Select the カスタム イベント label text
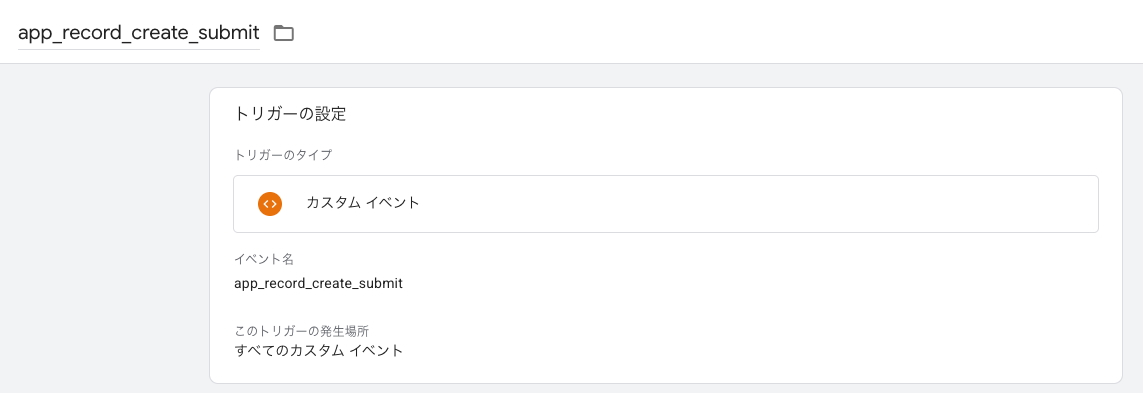 (x=363, y=203)
